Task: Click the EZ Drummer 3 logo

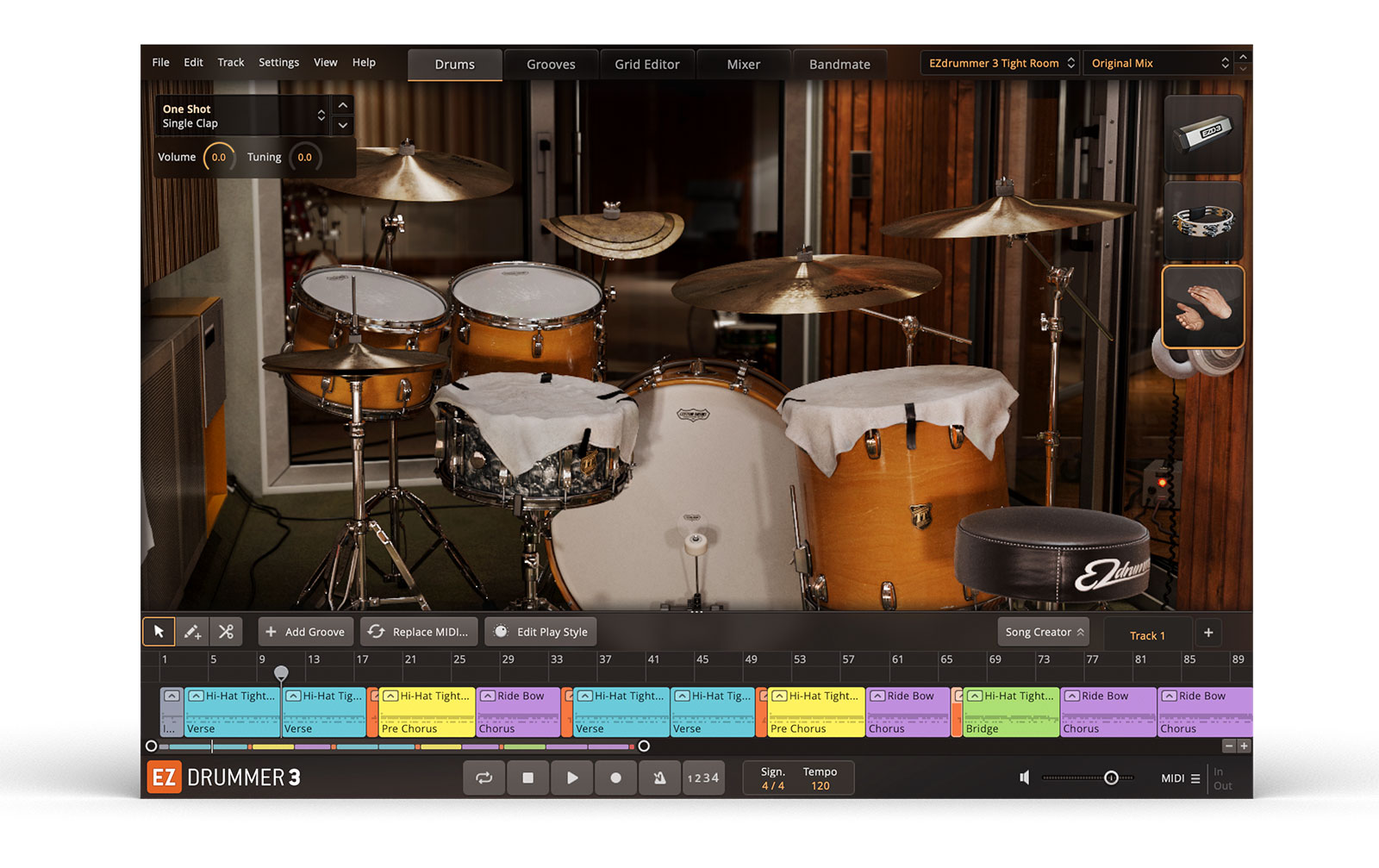Action: pyautogui.click(x=224, y=777)
